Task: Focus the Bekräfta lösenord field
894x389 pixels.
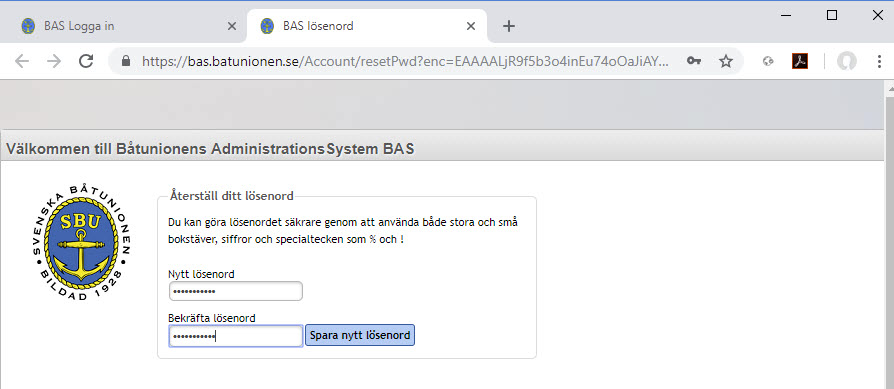Action: [235, 336]
